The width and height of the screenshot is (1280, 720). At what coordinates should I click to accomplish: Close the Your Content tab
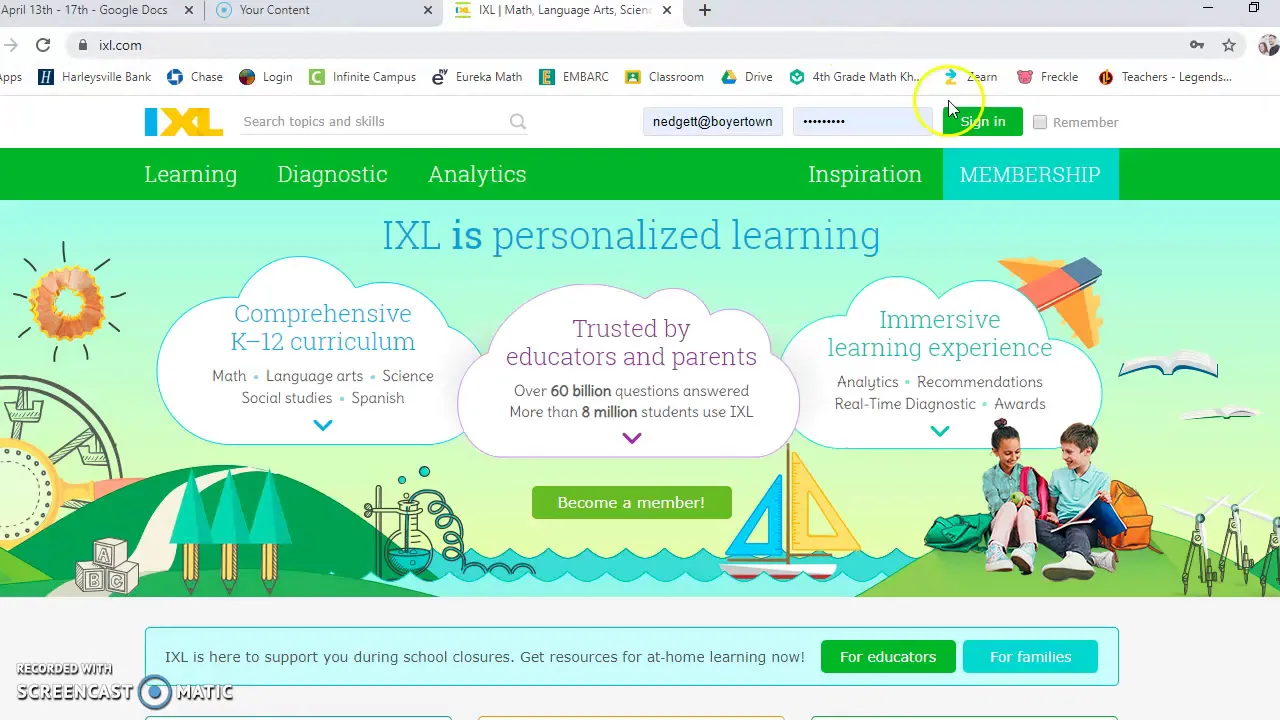coord(428,10)
